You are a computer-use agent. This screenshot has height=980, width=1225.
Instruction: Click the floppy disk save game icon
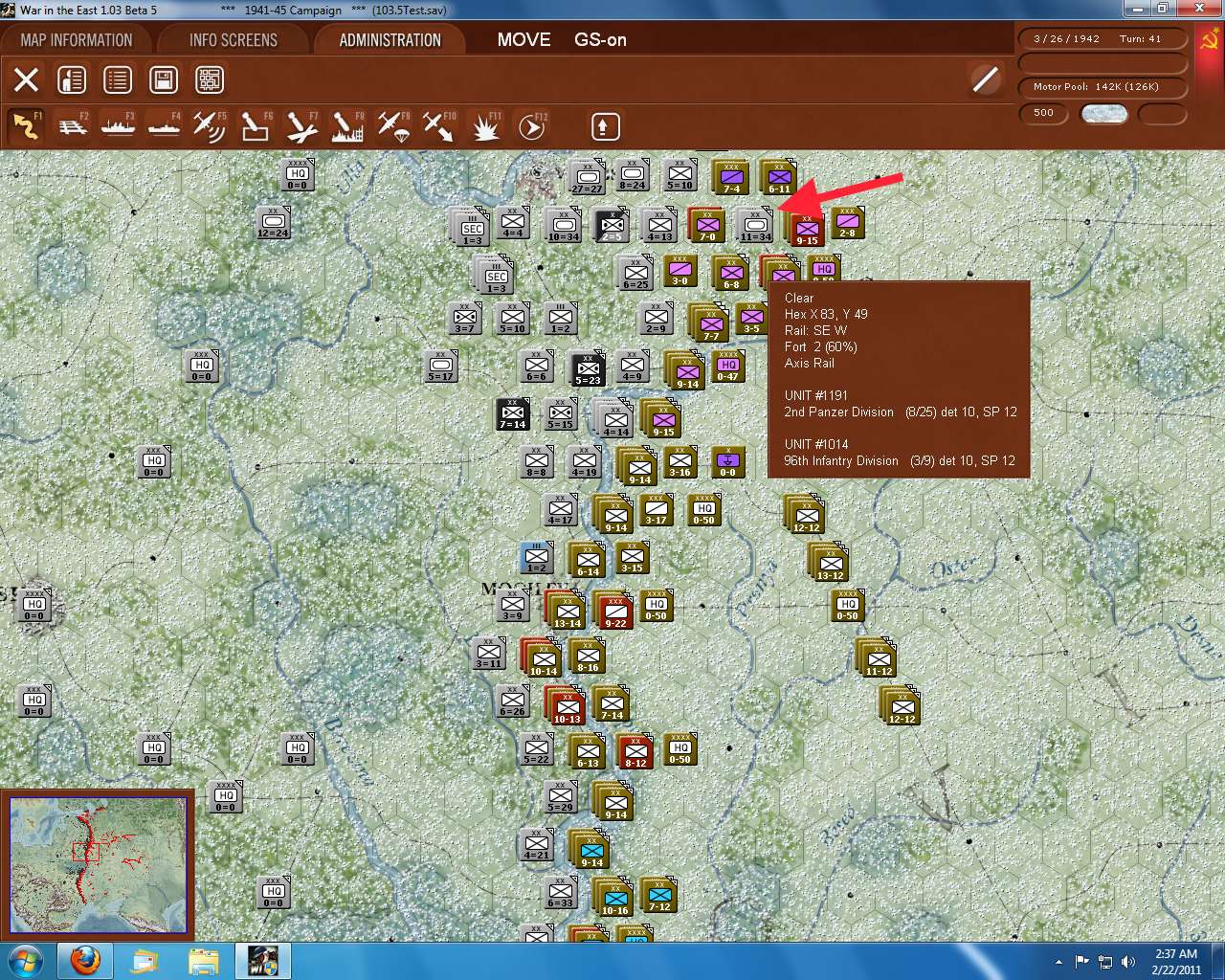(x=164, y=79)
